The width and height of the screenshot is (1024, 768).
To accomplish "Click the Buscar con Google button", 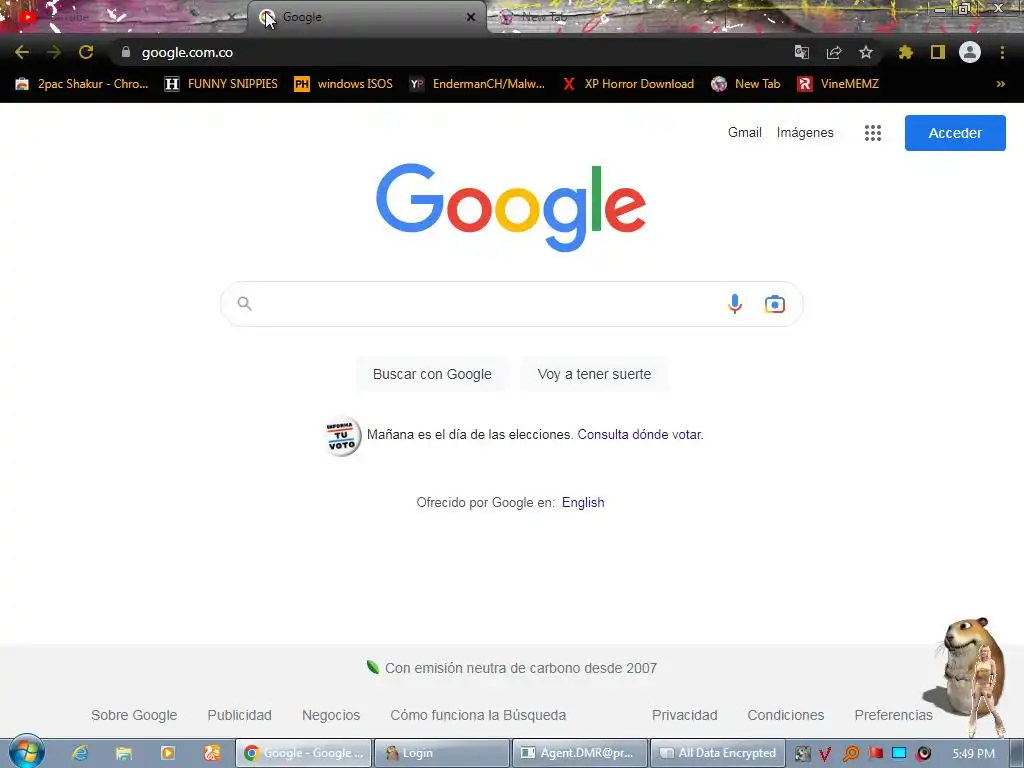I will (432, 374).
